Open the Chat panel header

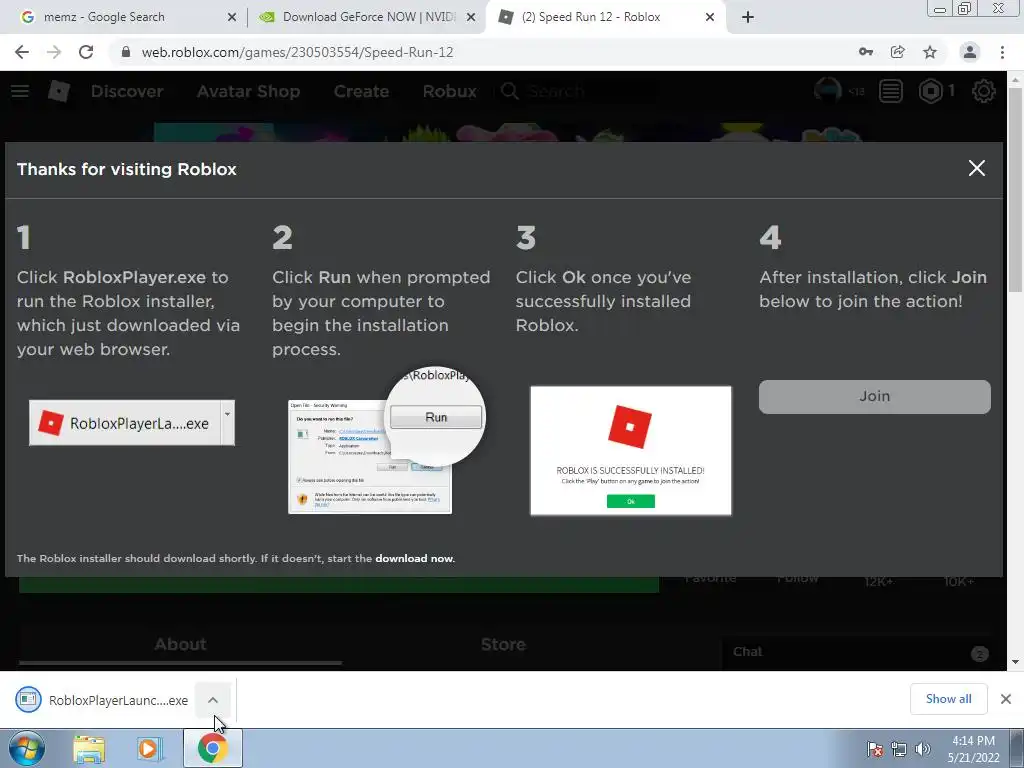coord(856,652)
